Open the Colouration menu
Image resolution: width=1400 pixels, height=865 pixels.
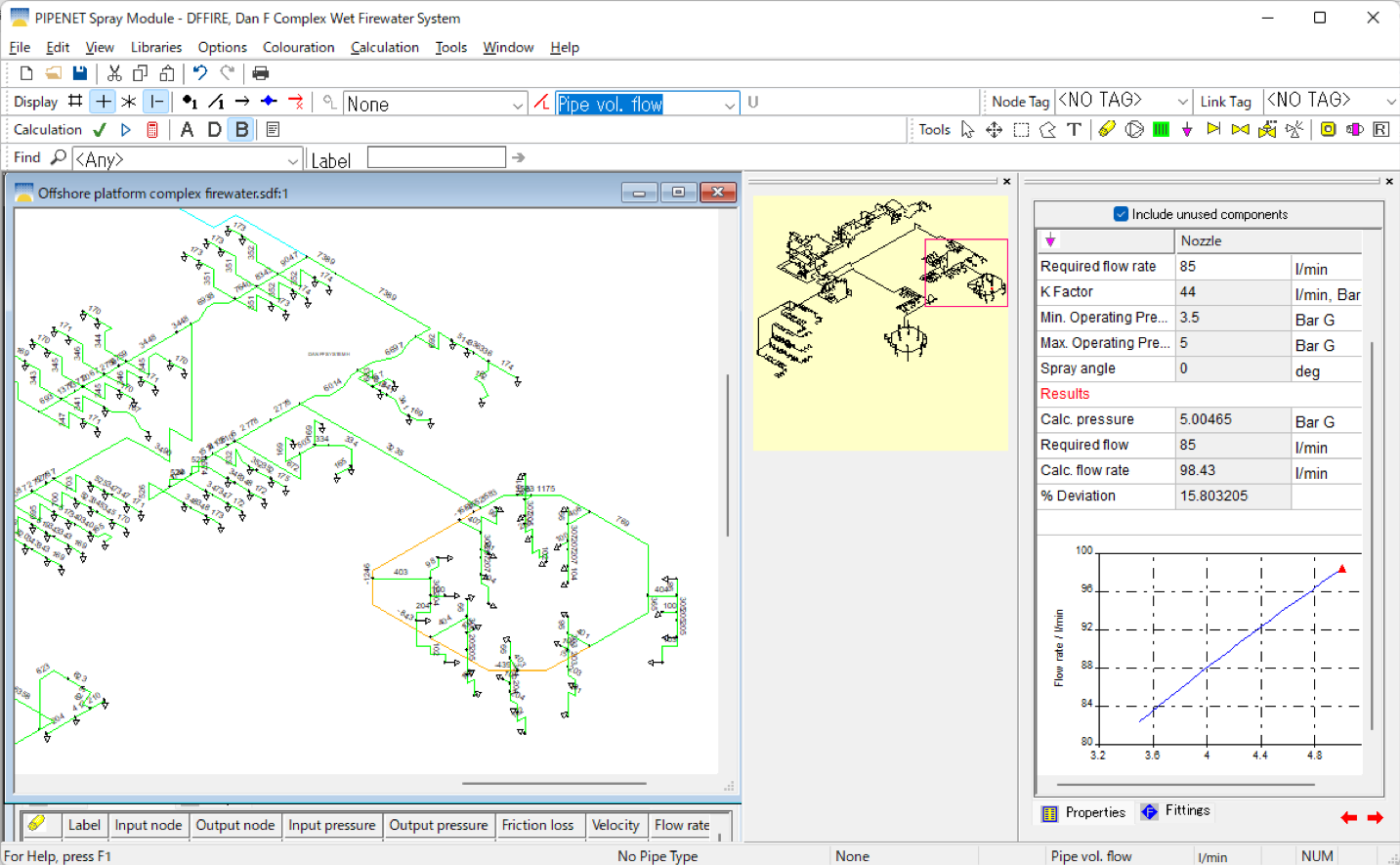(298, 47)
